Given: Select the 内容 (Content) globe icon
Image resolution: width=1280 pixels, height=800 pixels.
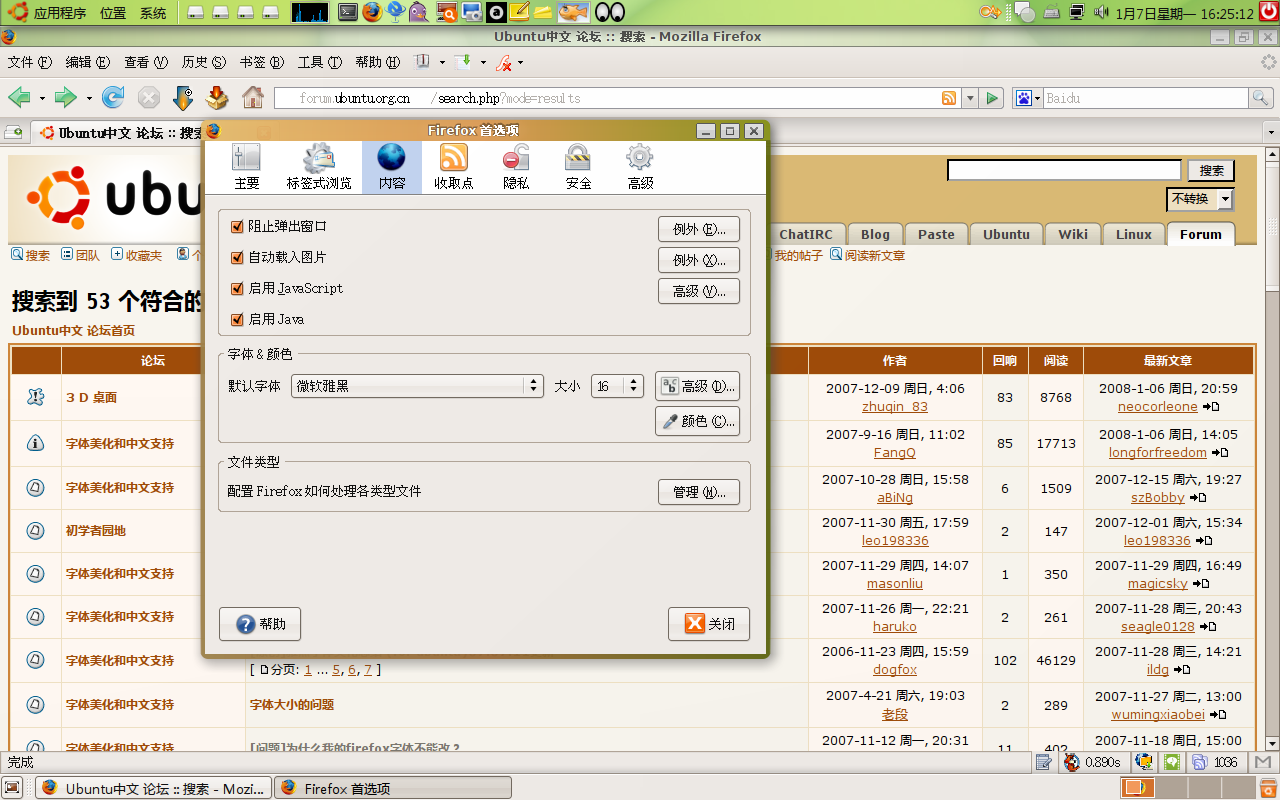Looking at the screenshot, I should (x=392, y=167).
